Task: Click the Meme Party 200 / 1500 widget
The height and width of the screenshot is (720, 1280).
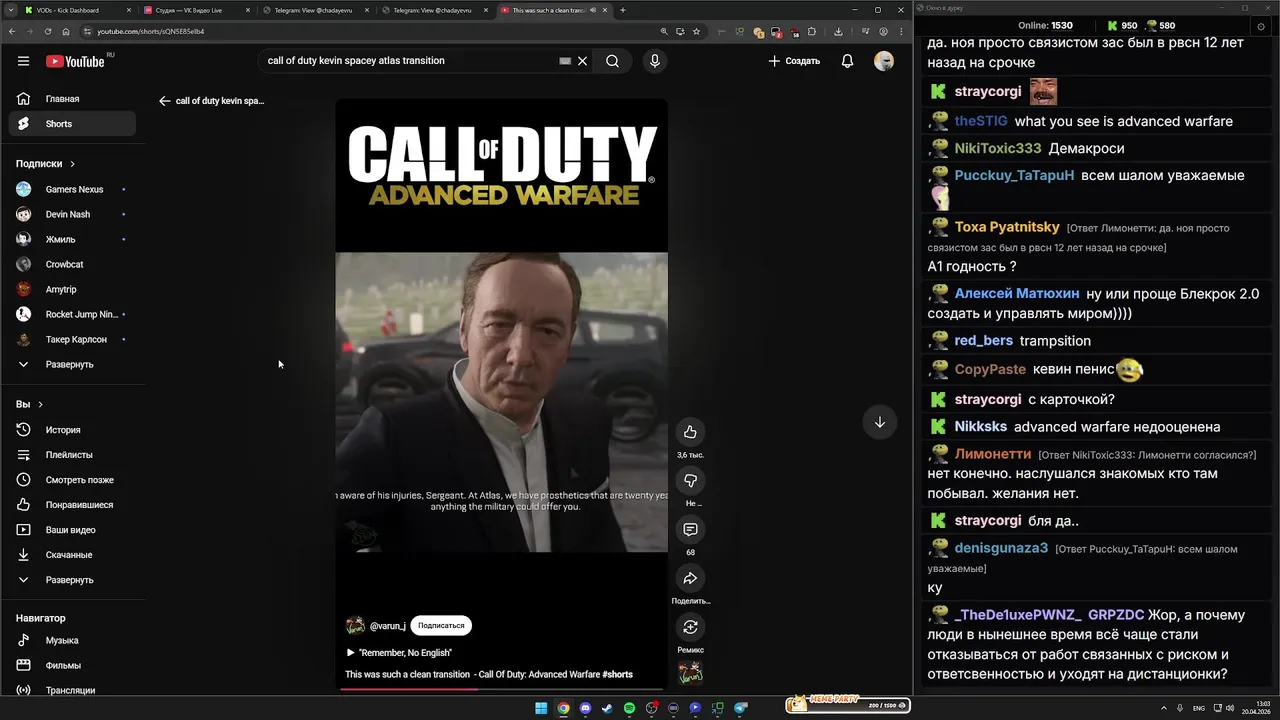Action: (848, 705)
